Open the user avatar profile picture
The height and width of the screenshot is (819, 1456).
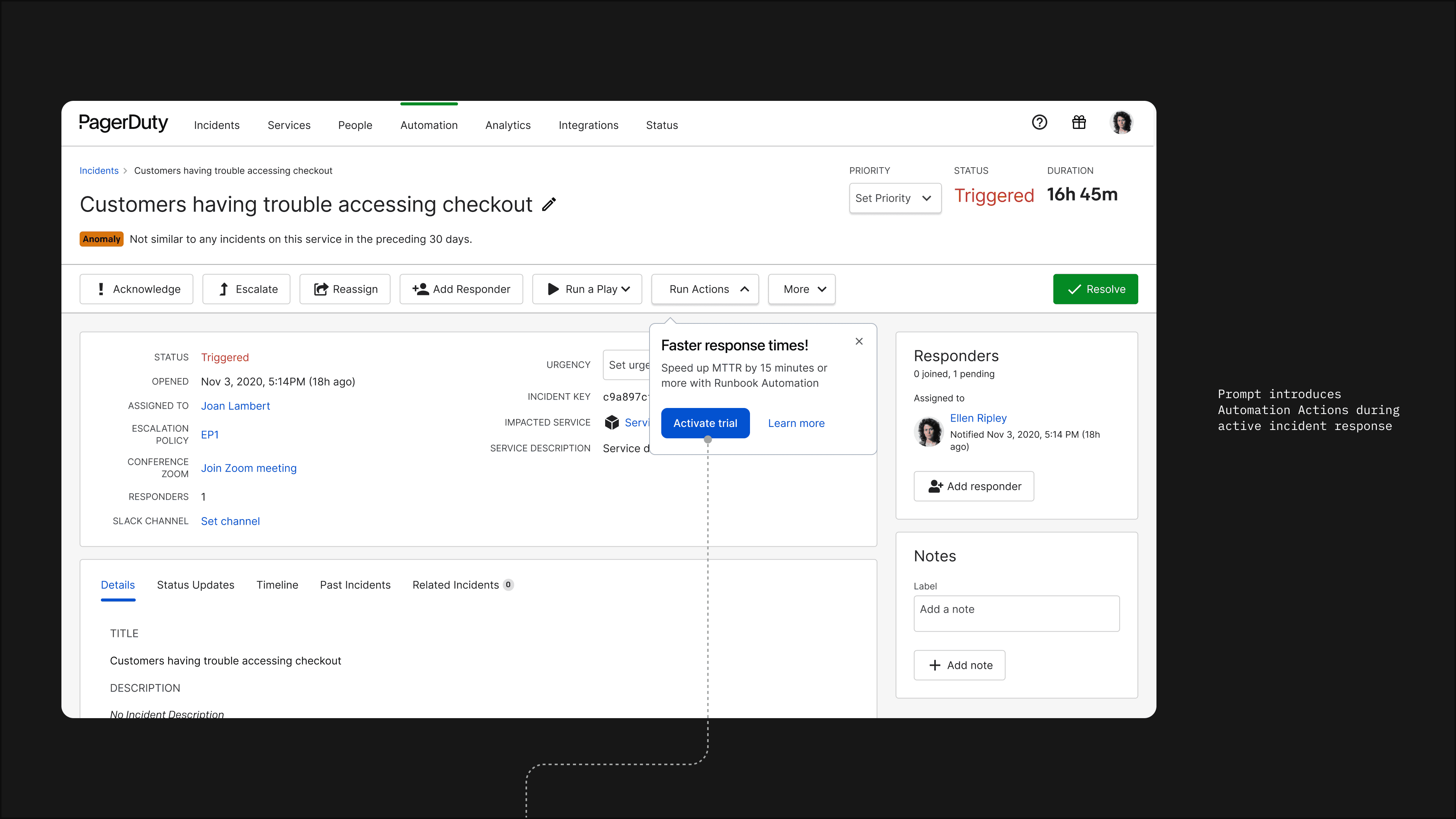click(x=1122, y=122)
